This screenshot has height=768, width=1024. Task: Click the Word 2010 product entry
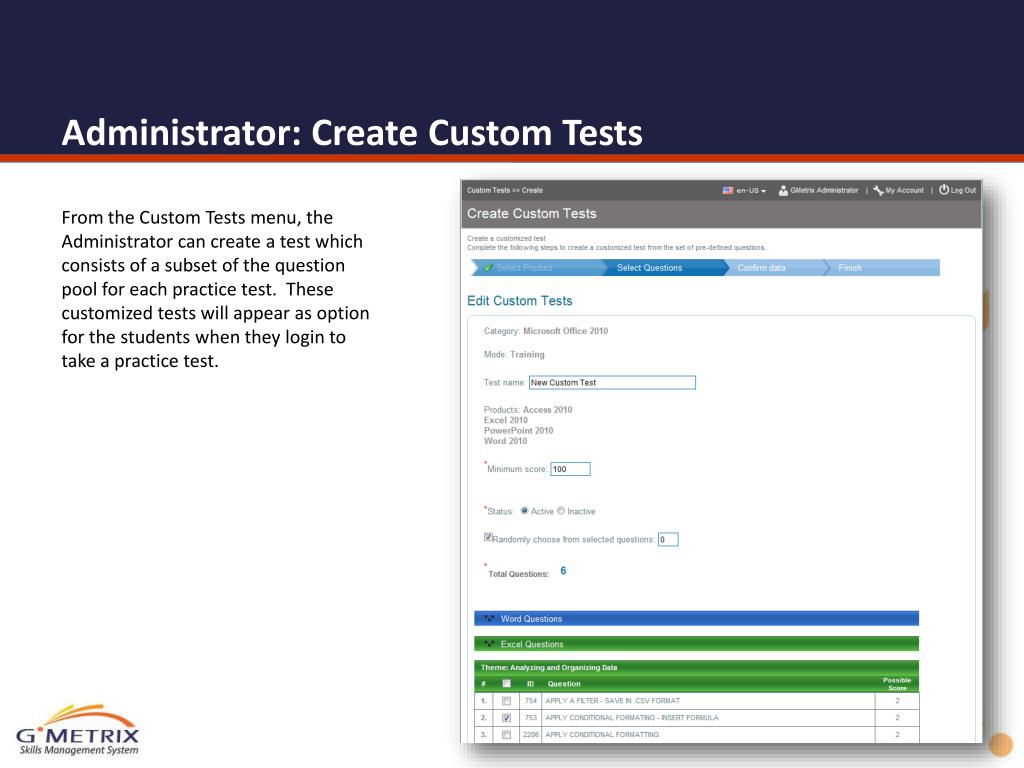(x=505, y=441)
